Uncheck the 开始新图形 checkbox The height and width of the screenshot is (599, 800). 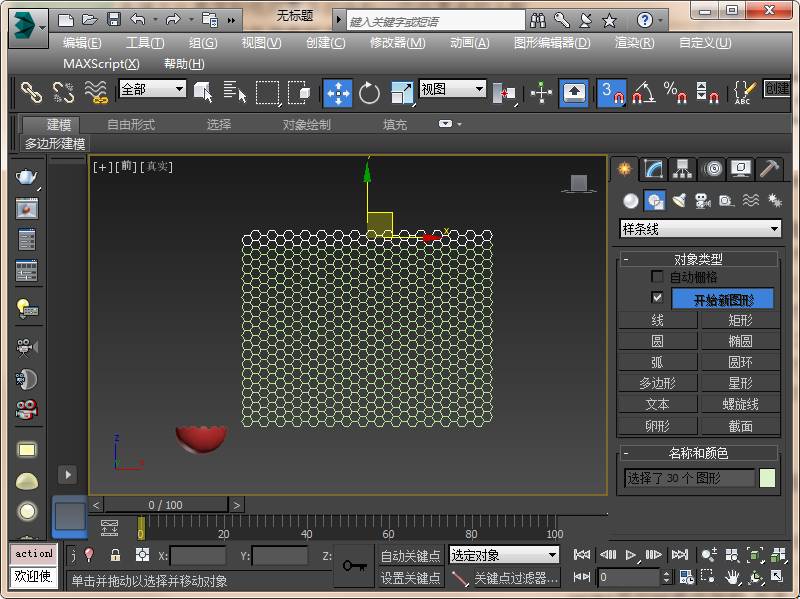pyautogui.click(x=657, y=297)
